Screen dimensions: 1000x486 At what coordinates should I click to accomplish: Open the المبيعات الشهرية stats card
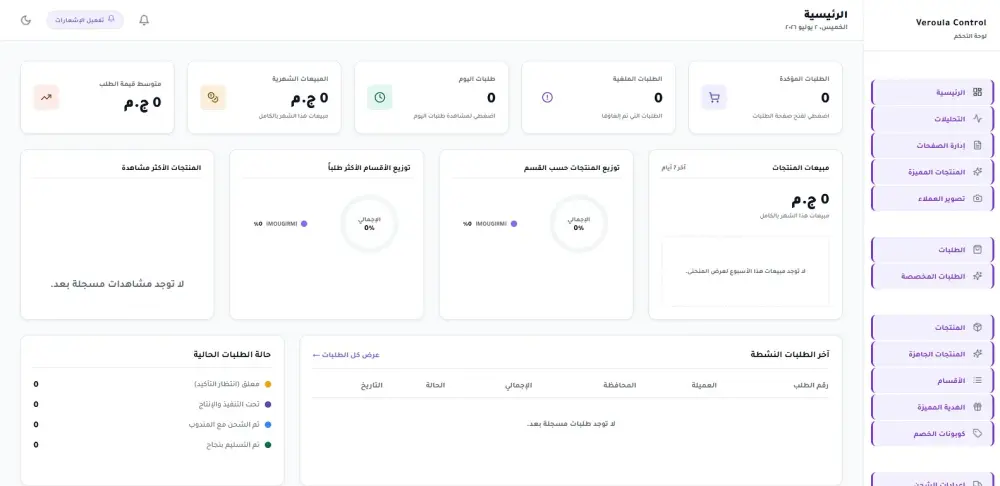pyautogui.click(x=264, y=98)
